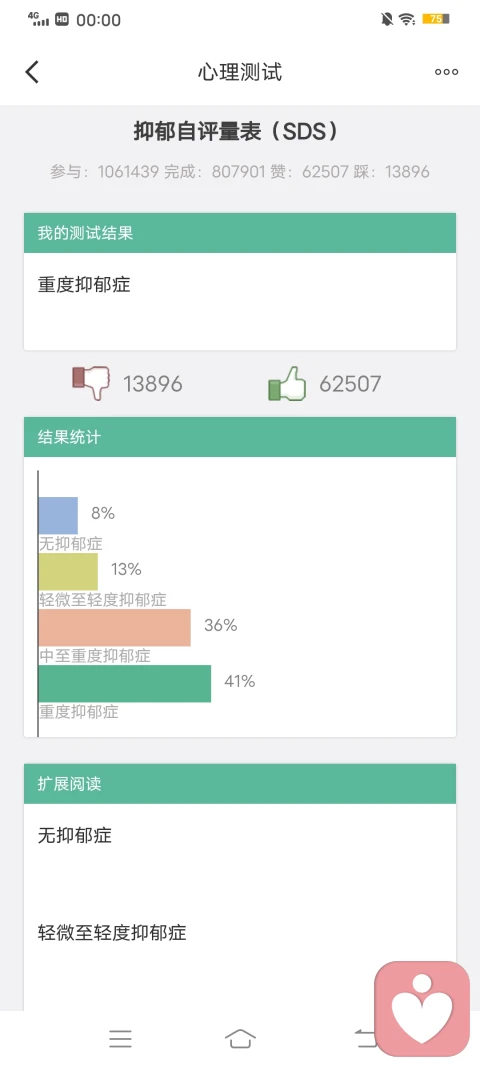Open the three-dots more options menu
This screenshot has width=480, height=1067.
point(447,71)
